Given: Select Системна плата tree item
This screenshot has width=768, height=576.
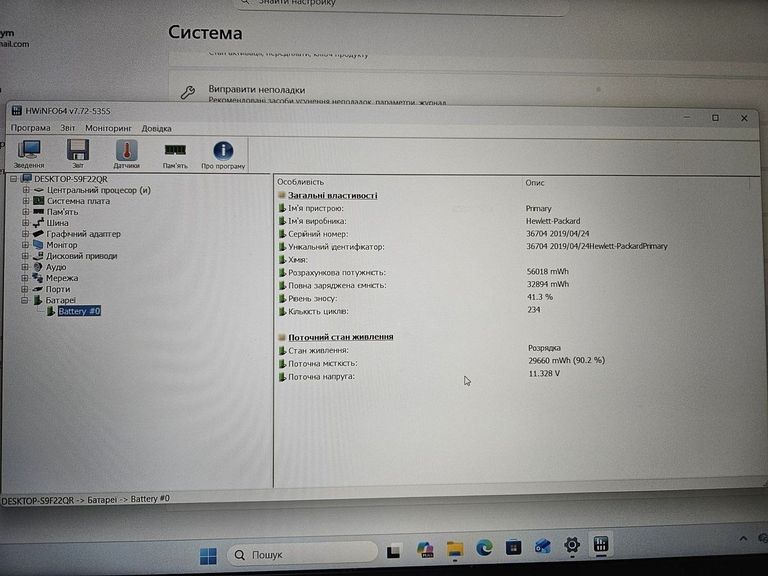Looking at the screenshot, I should click(x=78, y=201).
